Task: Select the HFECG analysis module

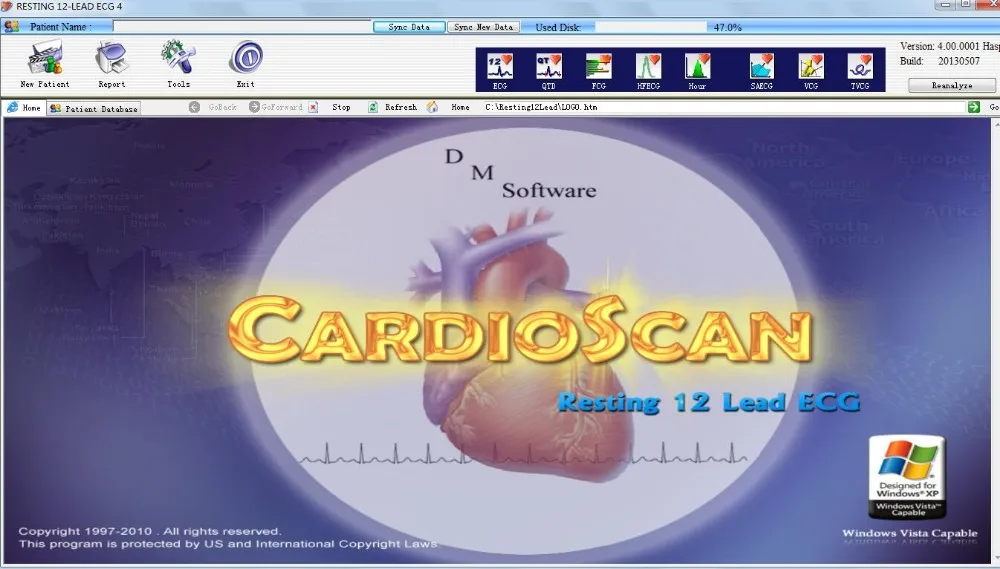Action: coord(648,71)
